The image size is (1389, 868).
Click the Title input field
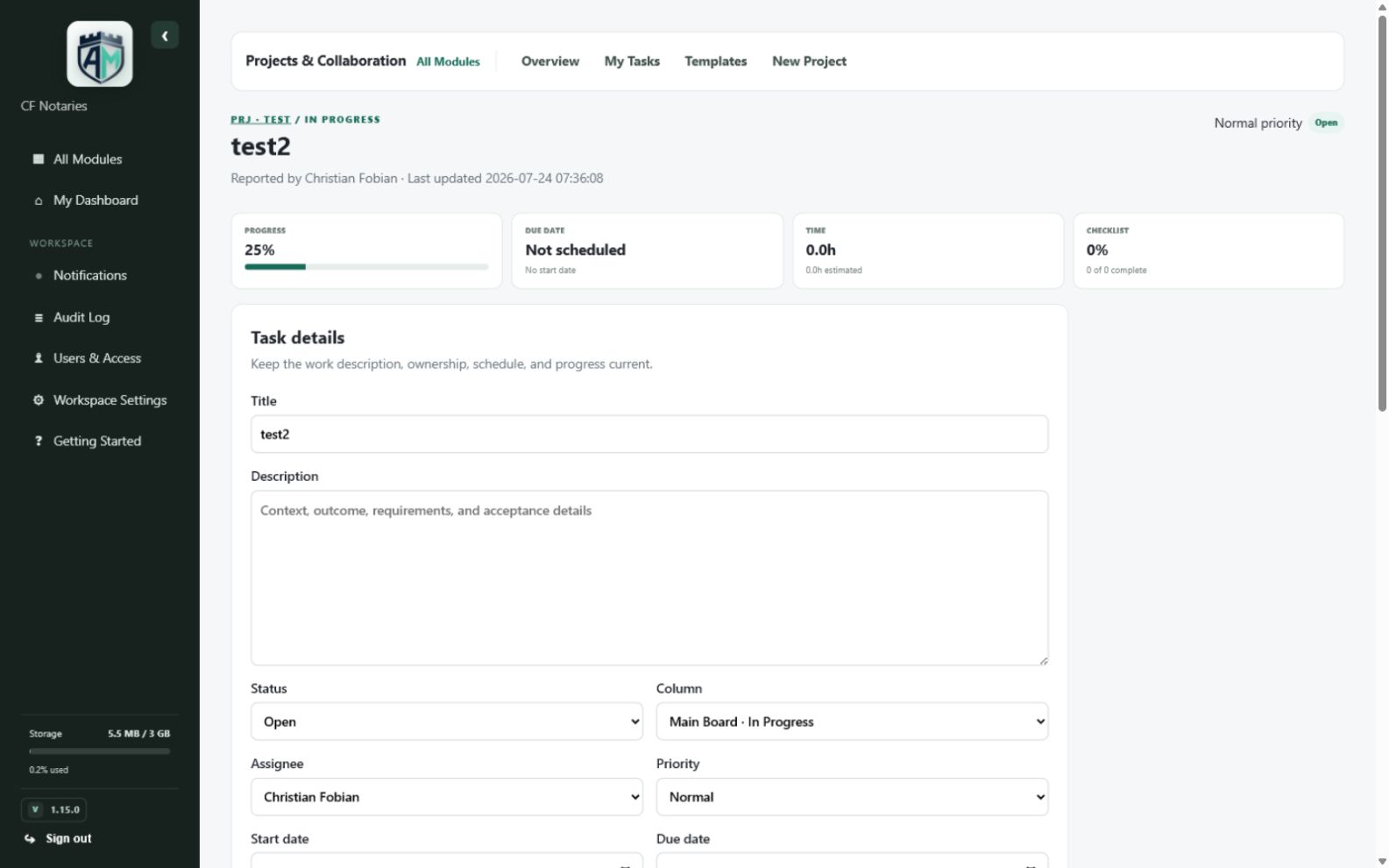(649, 434)
